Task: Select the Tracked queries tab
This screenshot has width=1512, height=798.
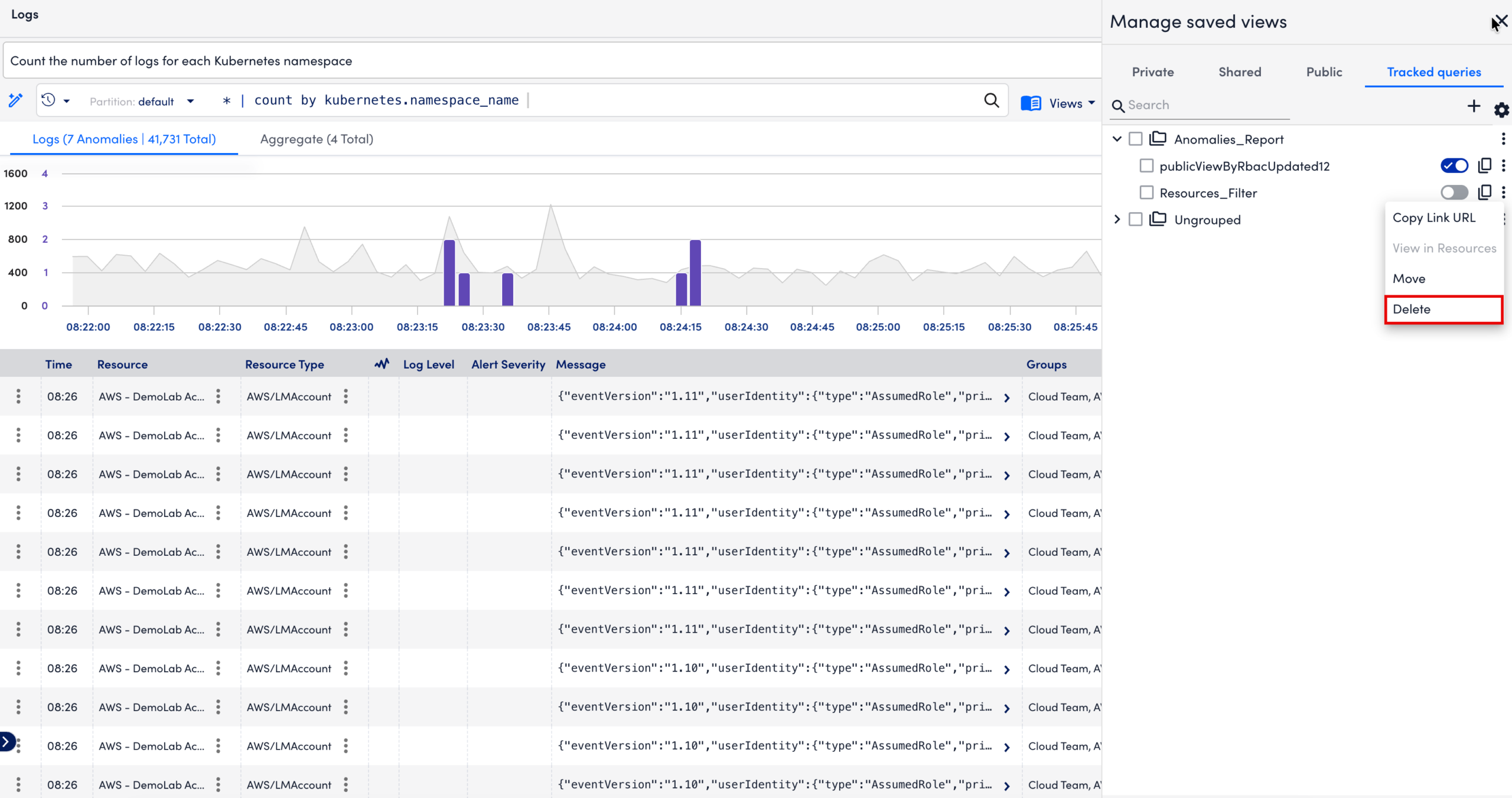Action: pyautogui.click(x=1433, y=72)
